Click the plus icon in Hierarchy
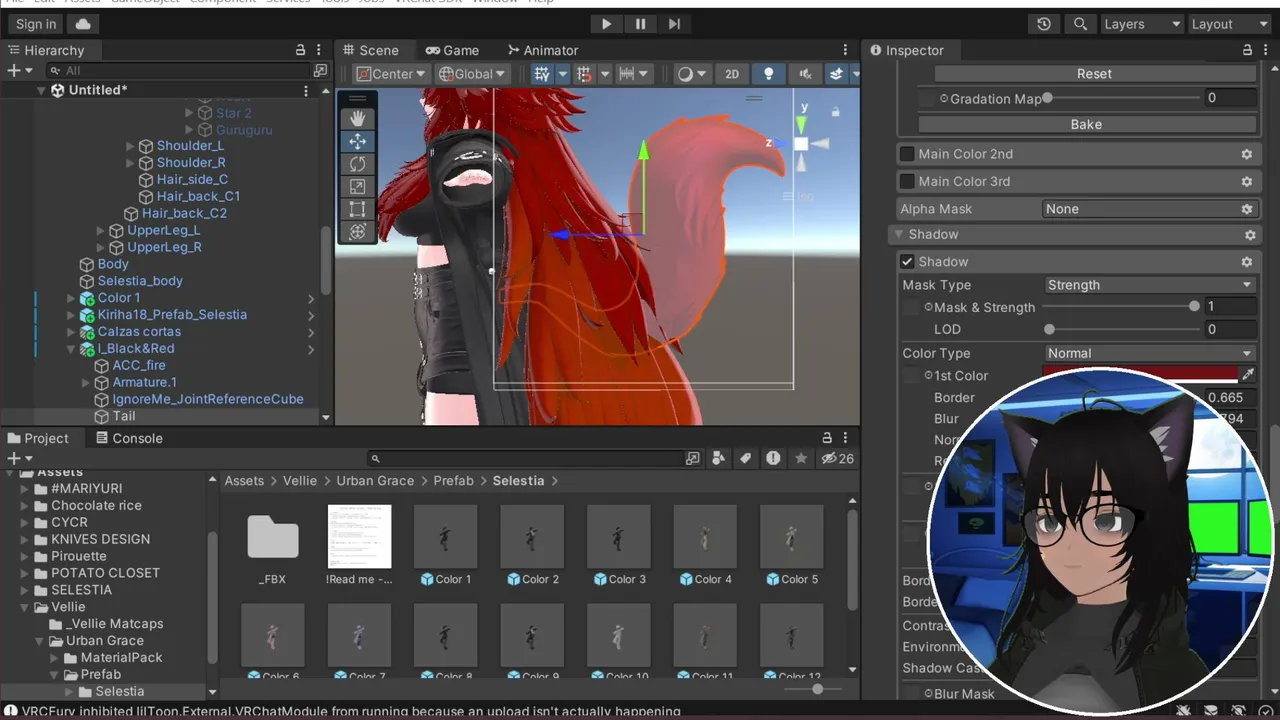 click(14, 70)
